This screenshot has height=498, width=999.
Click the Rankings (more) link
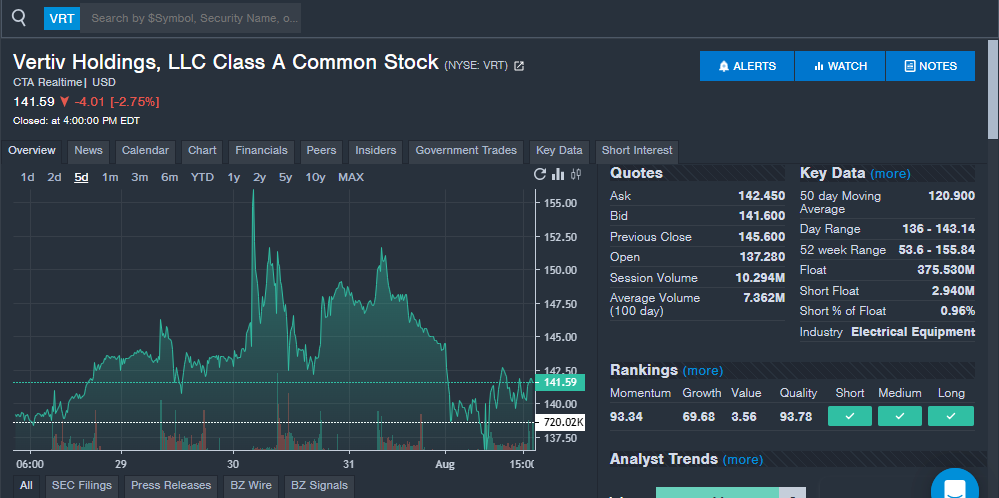(703, 371)
